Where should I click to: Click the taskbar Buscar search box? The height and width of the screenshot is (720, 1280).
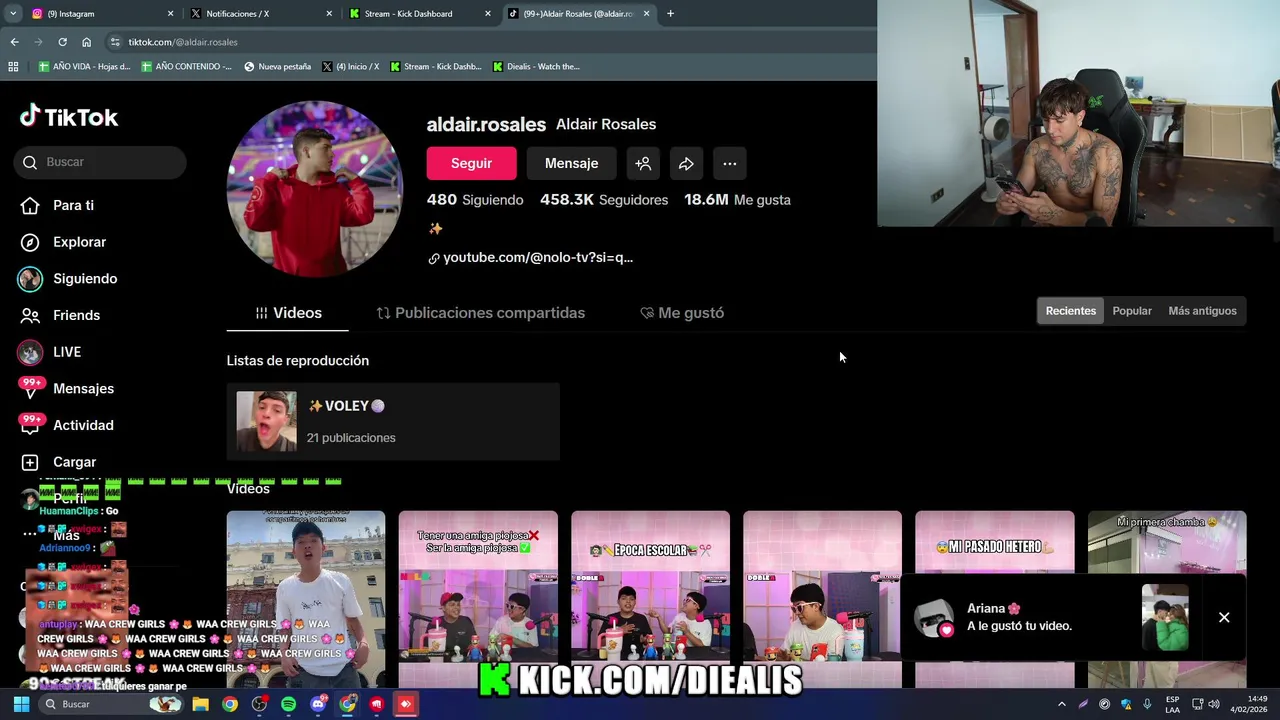pos(110,704)
